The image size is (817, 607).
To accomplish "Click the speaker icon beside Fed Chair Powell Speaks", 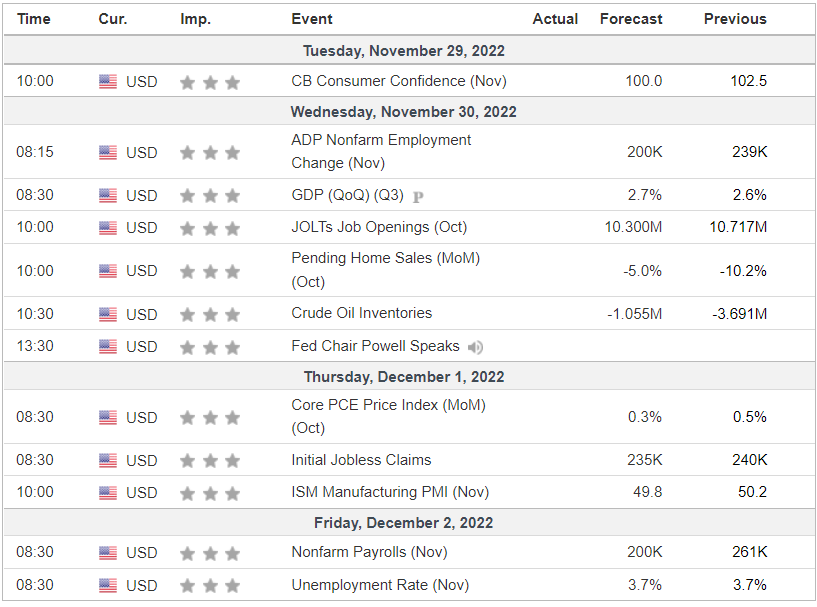I will pos(475,347).
